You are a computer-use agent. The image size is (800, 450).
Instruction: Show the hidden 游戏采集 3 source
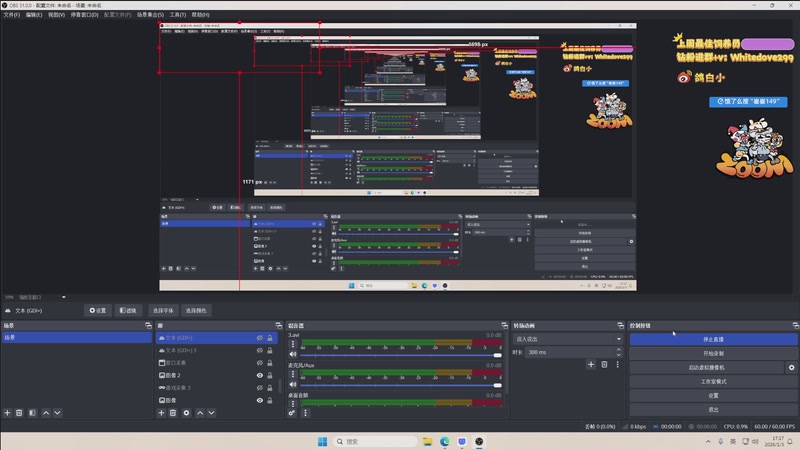point(260,388)
